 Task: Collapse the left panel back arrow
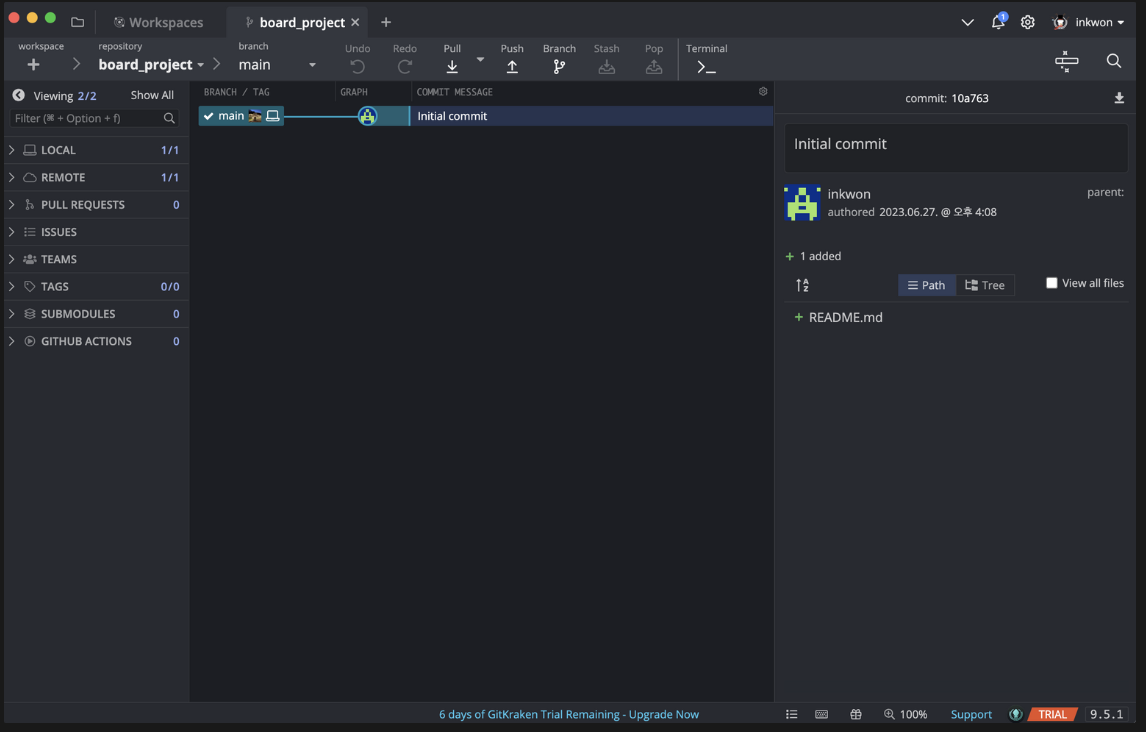click(18, 95)
